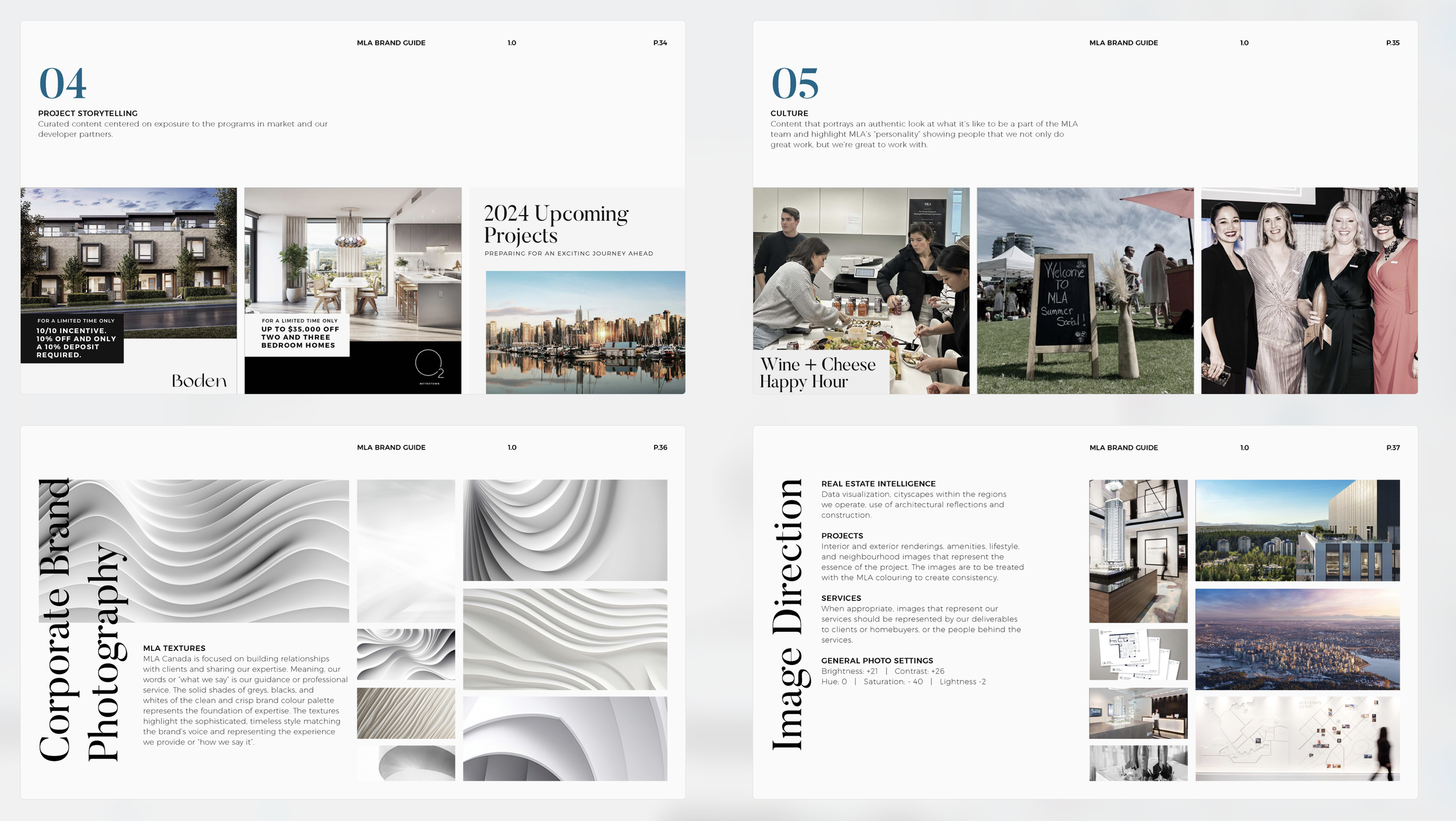The width and height of the screenshot is (1456, 821).
Task: Click MLA BRAND GUIDE header on page 34
Action: tap(391, 43)
